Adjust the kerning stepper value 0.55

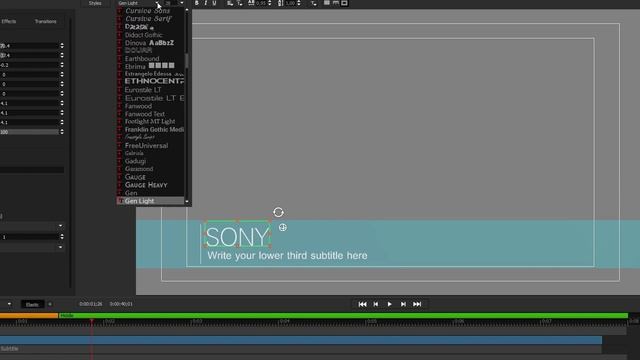pos(269,3)
